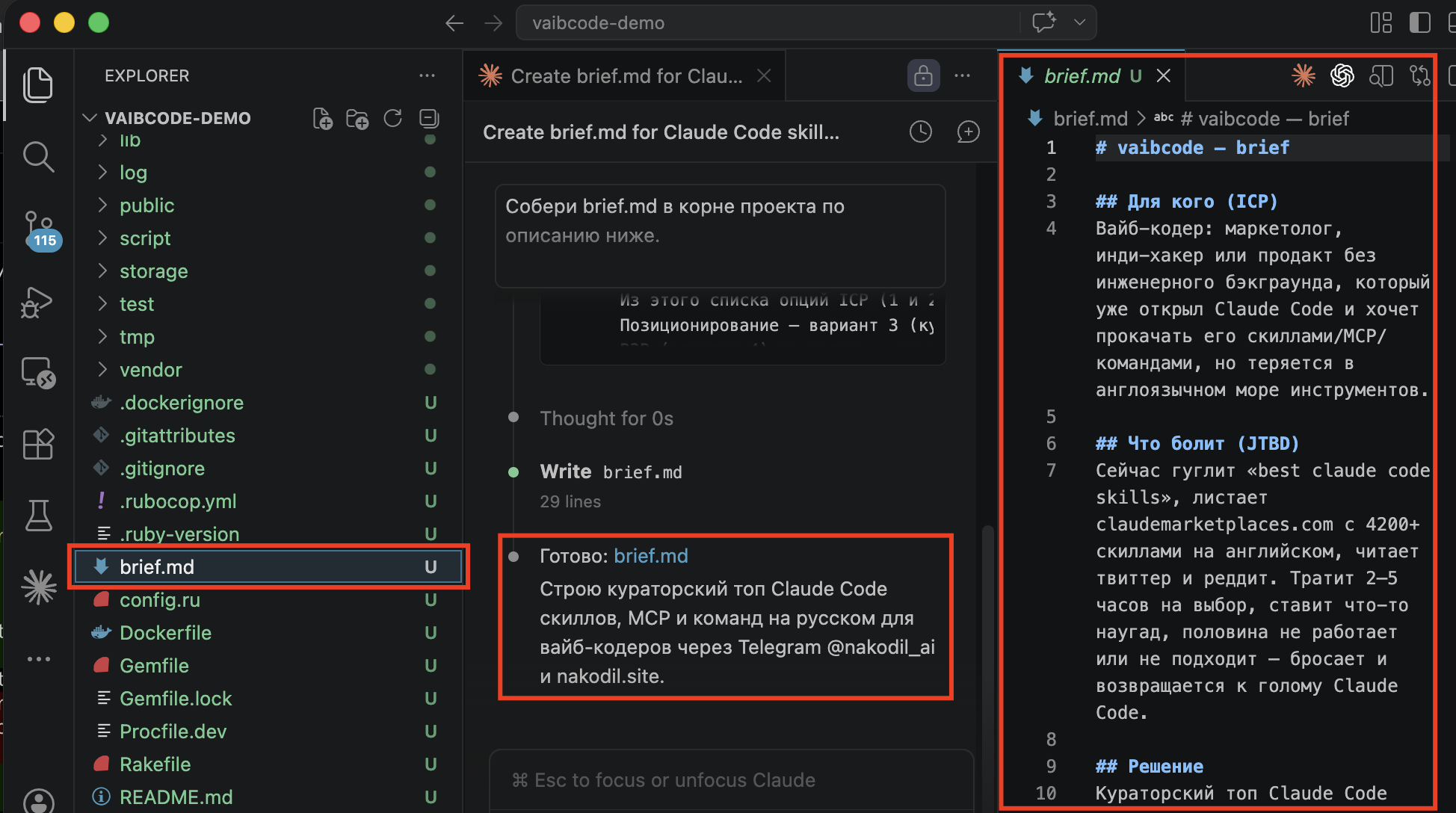Go forward using the title bar arrow
This screenshot has height=813, width=1456.
(493, 23)
